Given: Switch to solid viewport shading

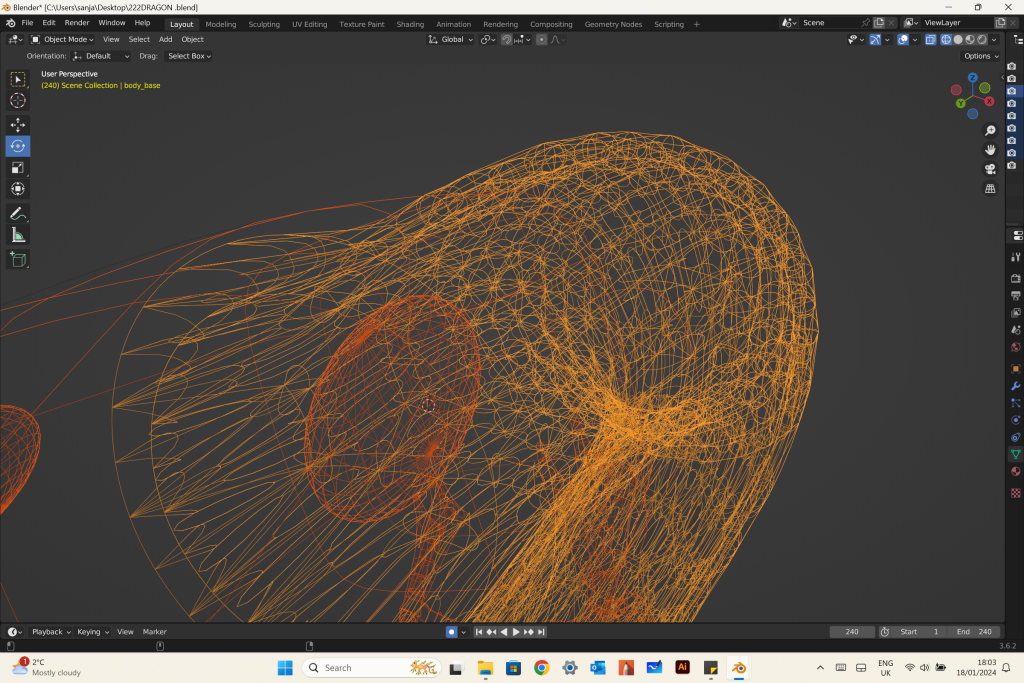Looking at the screenshot, I should click(958, 40).
